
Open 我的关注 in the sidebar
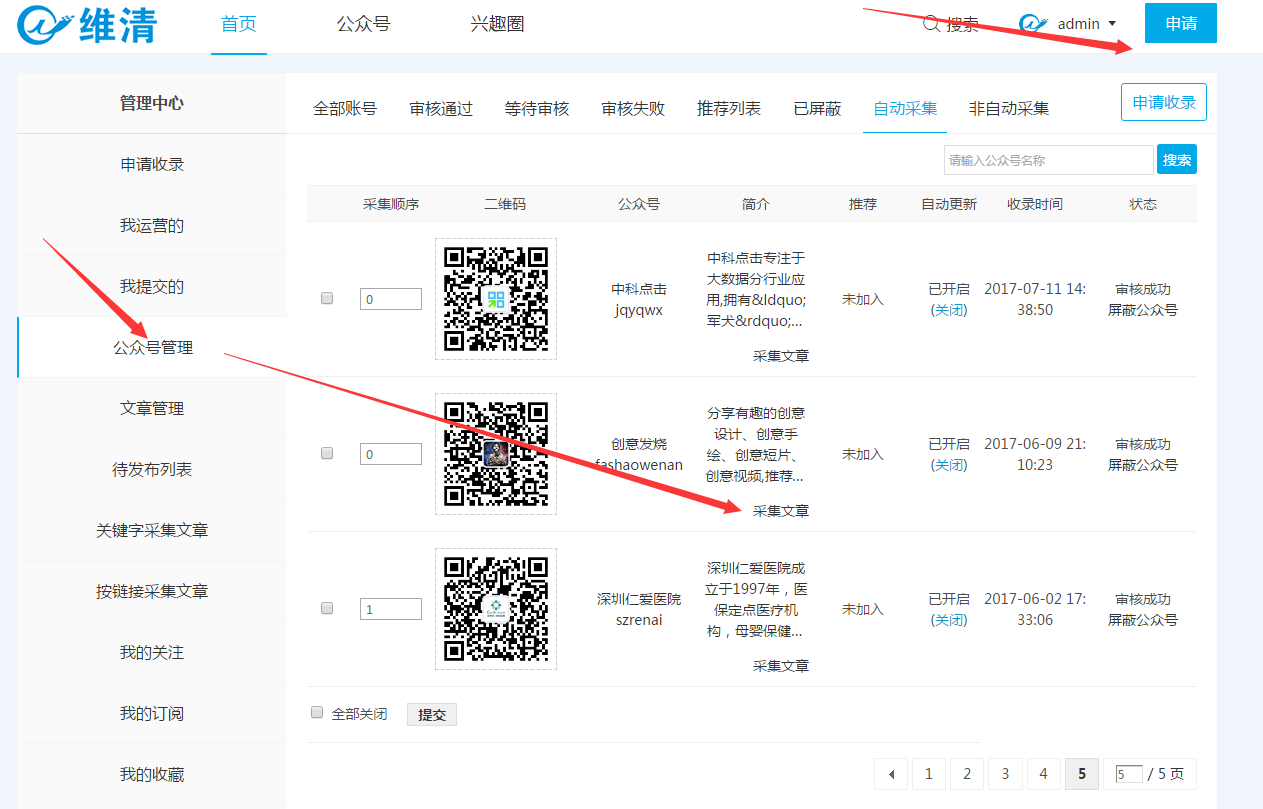pyautogui.click(x=152, y=652)
